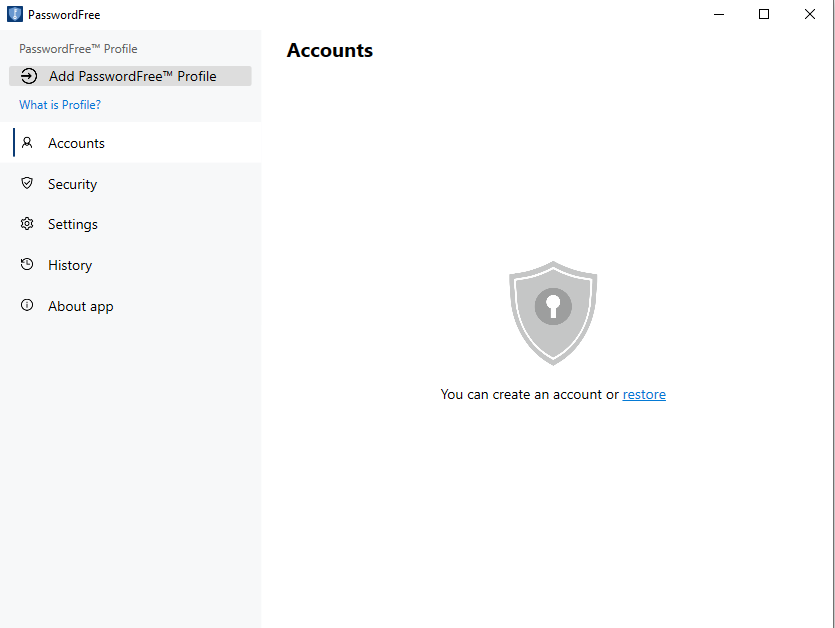Click the clock icon beside History

27,265
